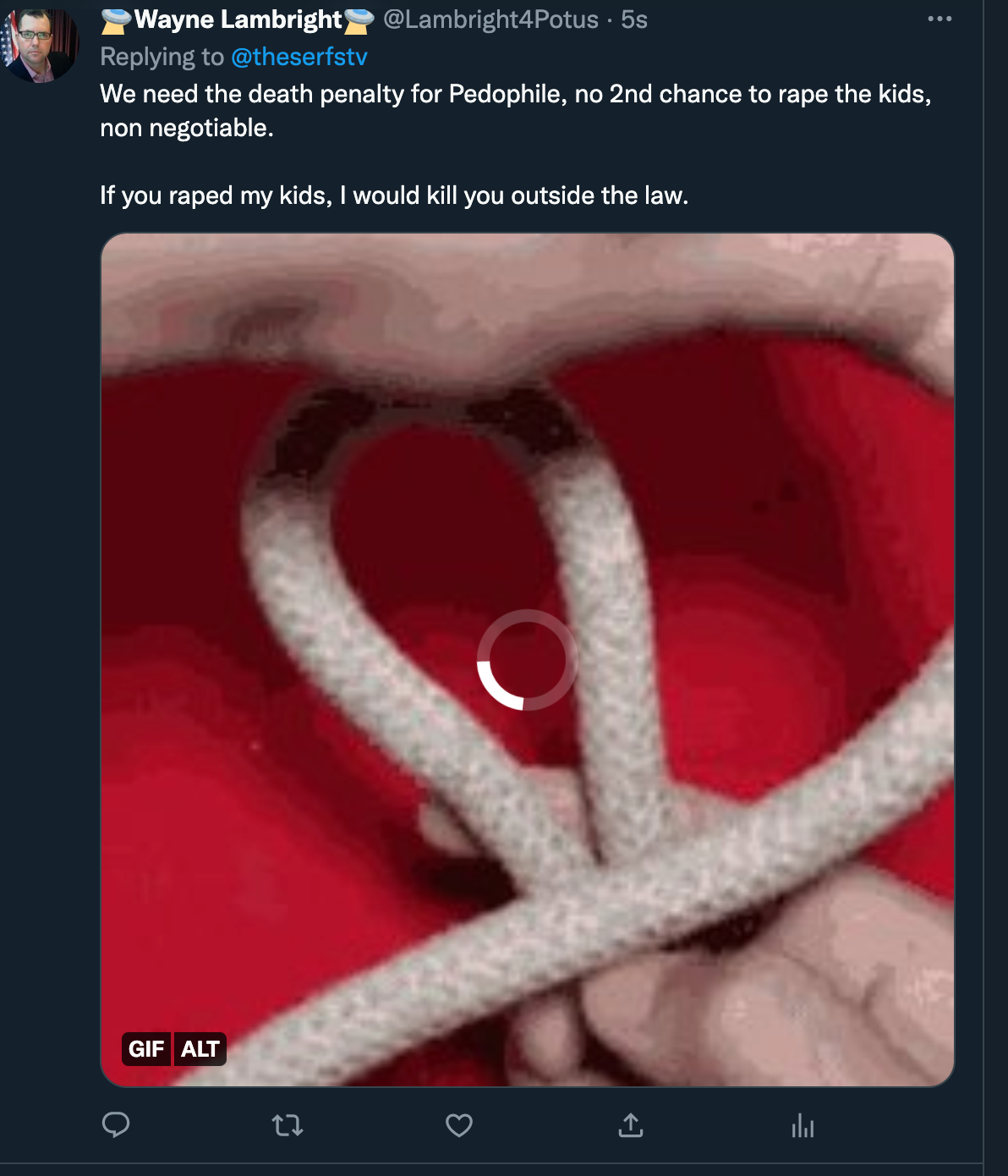Open the three-dot more options menu
Image resolution: width=1008 pixels, height=1176 pixels.
click(x=940, y=19)
